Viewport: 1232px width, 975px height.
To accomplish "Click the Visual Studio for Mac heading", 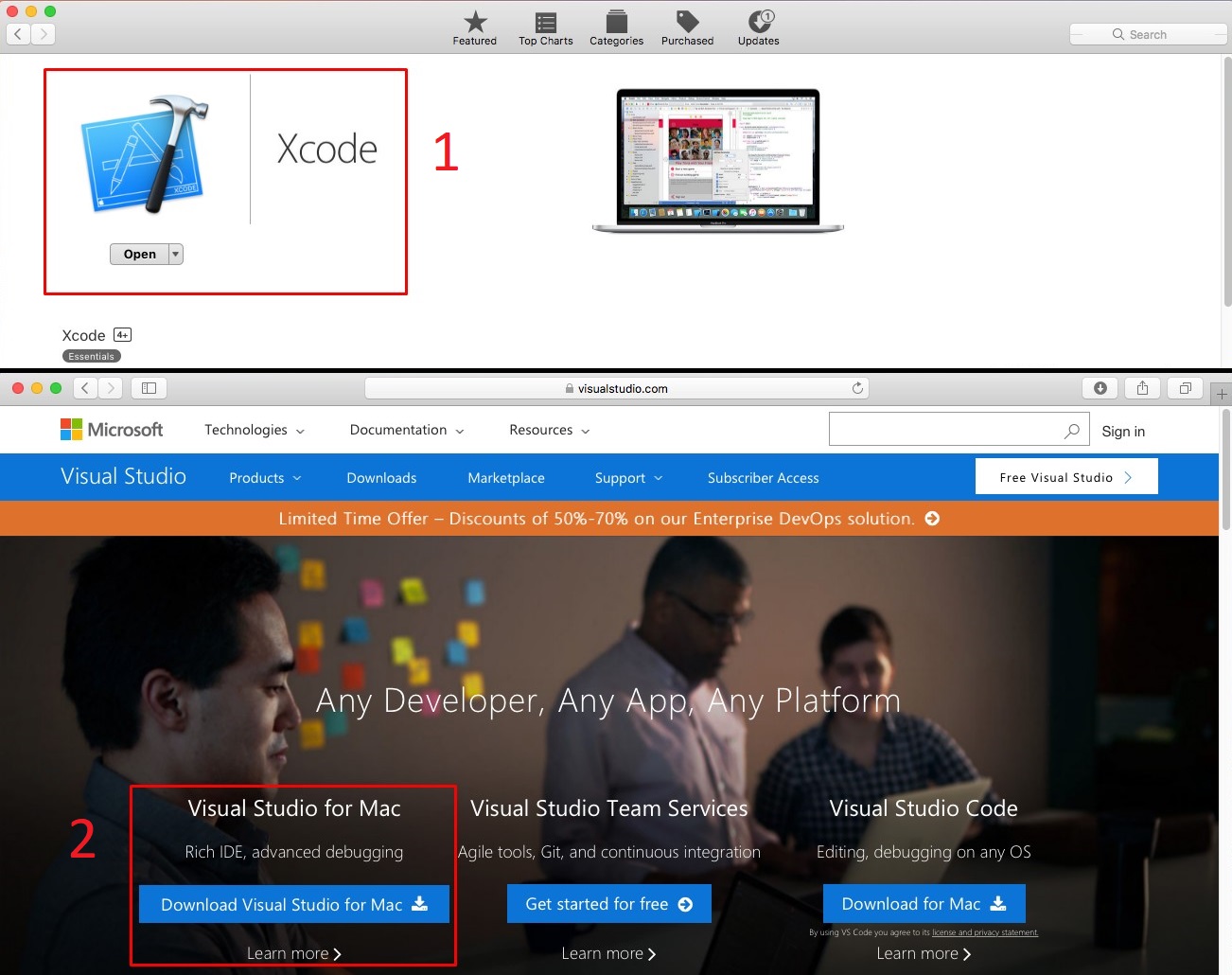I will tap(294, 807).
